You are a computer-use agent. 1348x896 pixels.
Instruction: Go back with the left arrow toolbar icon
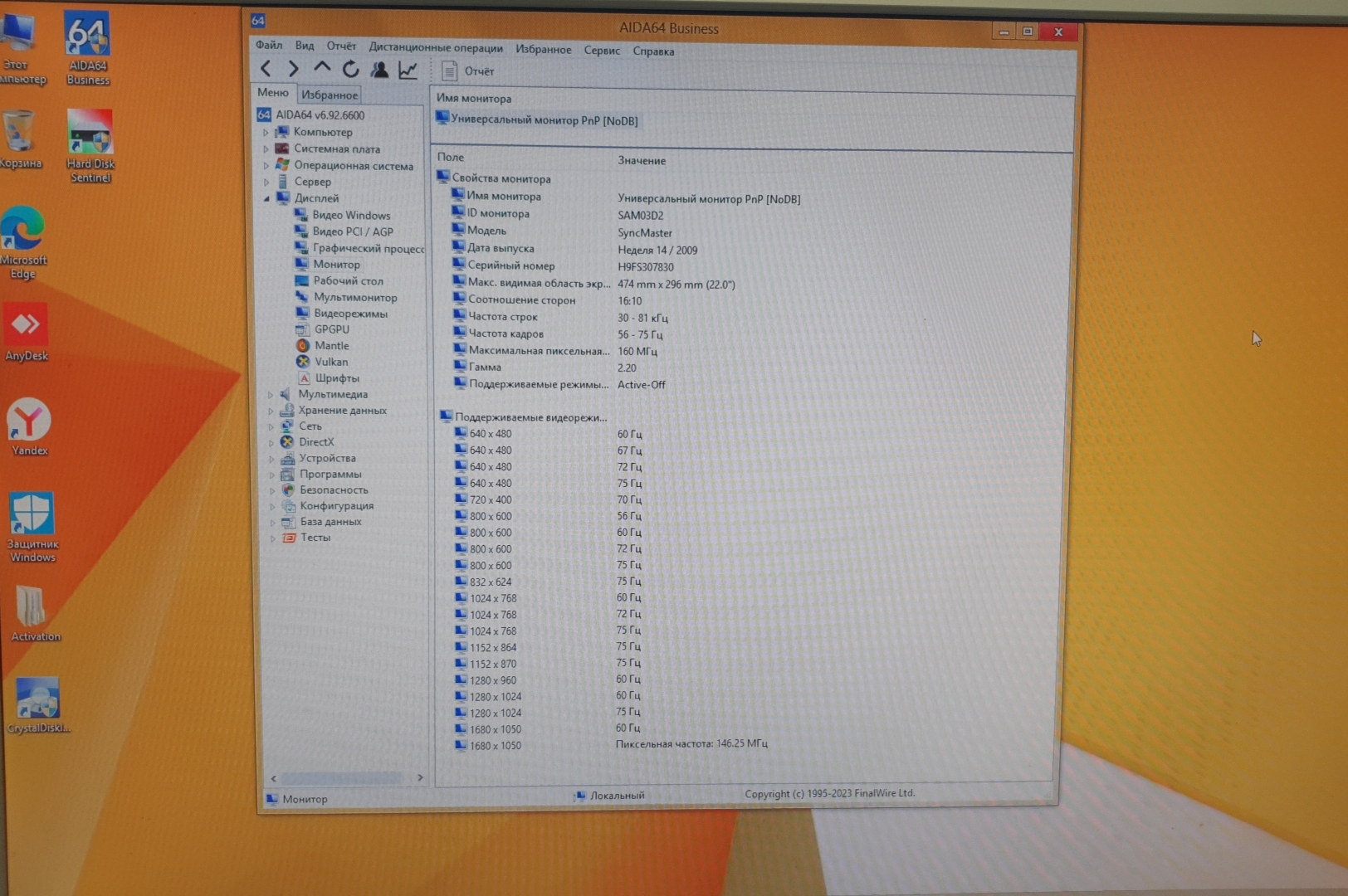click(x=266, y=70)
